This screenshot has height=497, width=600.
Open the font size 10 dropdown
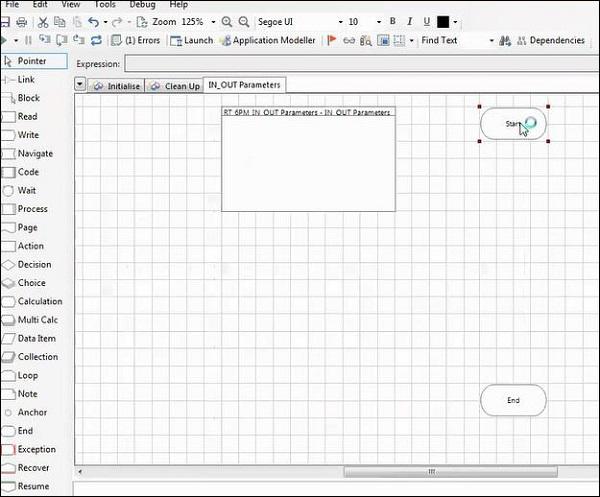click(379, 22)
